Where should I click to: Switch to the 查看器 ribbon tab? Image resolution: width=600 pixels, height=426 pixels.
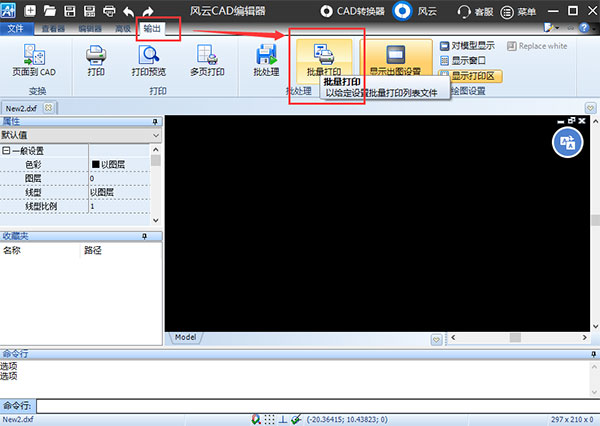click(x=53, y=29)
